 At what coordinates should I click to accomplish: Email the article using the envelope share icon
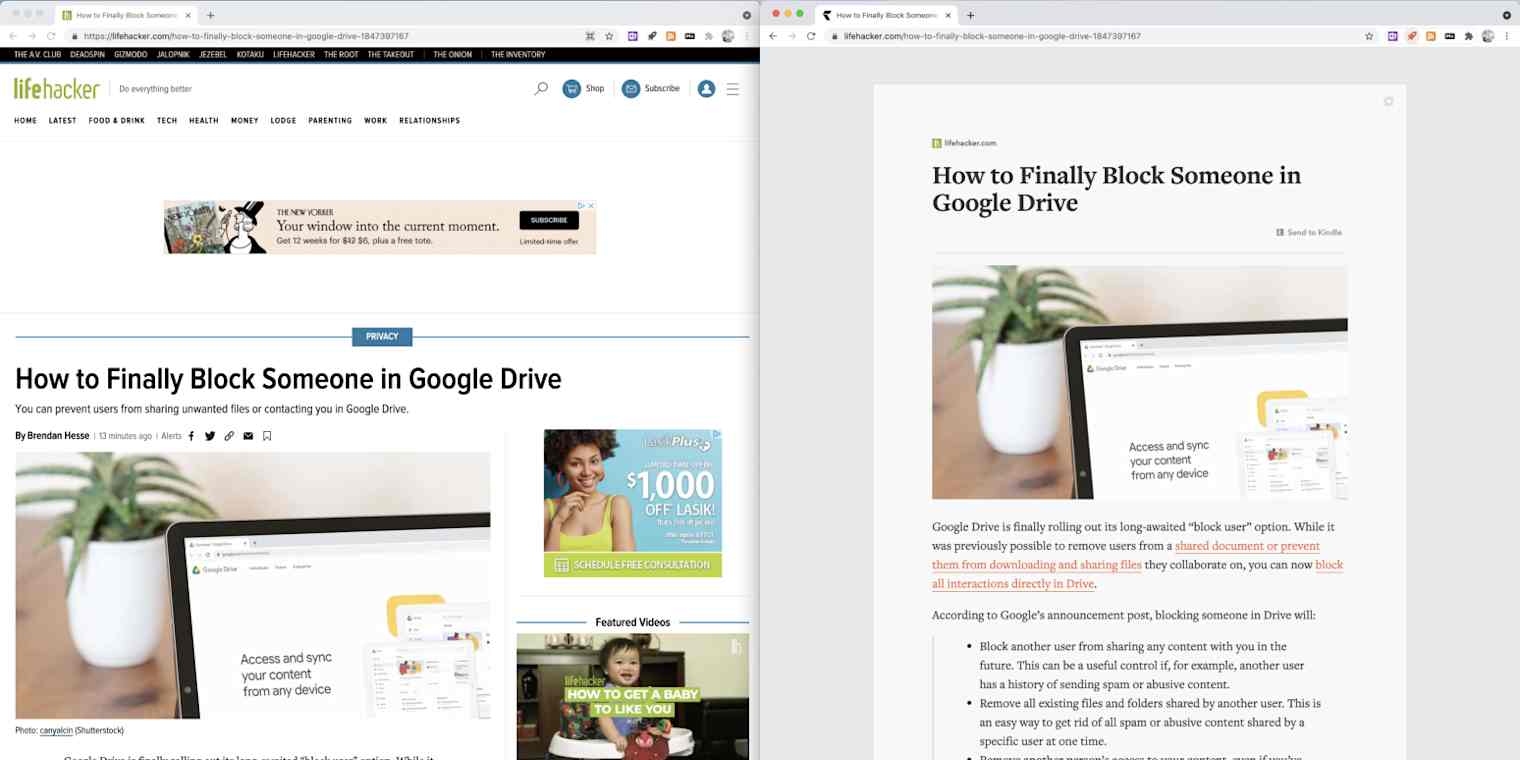(248, 435)
